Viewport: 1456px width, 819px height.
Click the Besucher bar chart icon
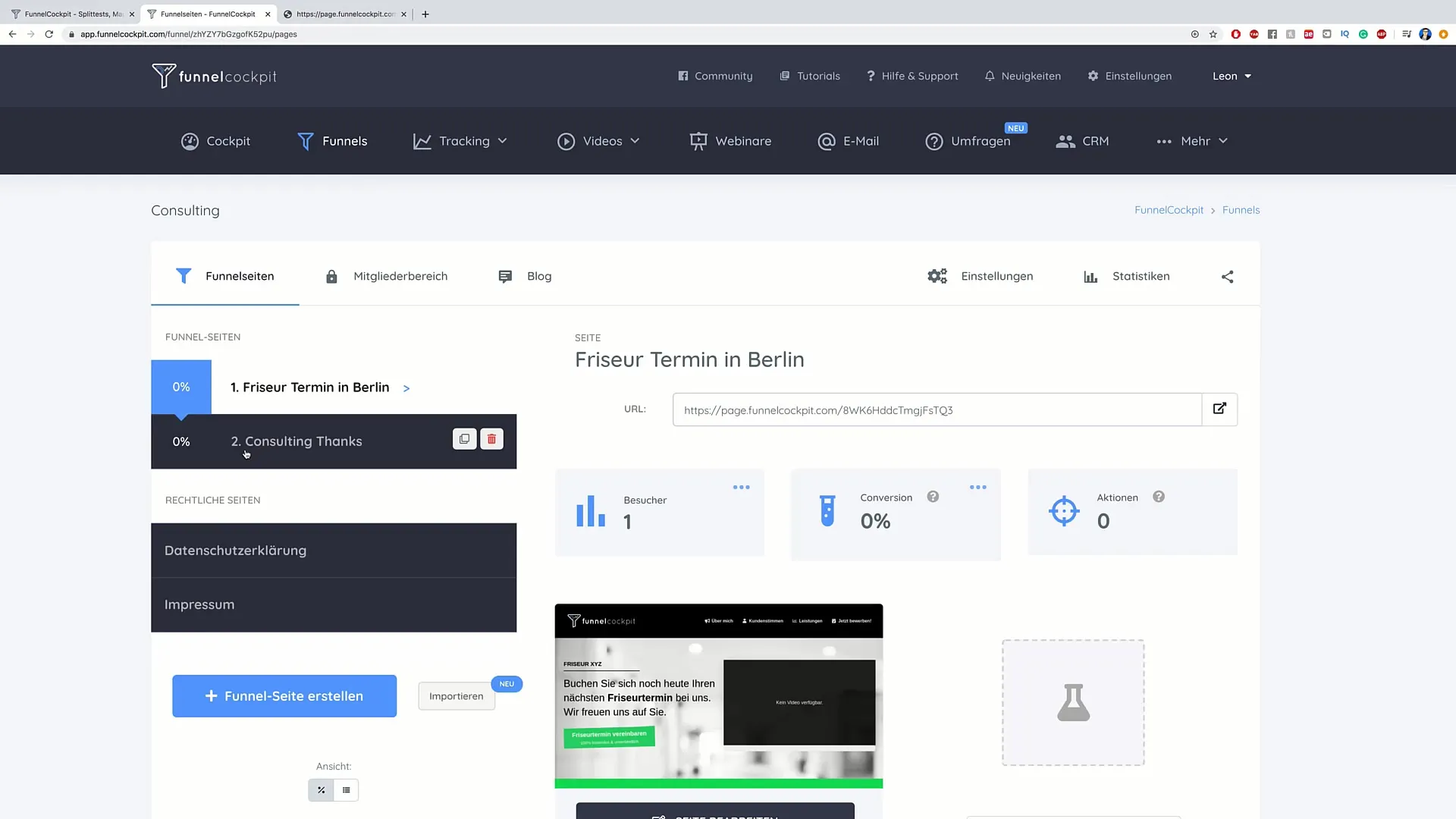(590, 510)
